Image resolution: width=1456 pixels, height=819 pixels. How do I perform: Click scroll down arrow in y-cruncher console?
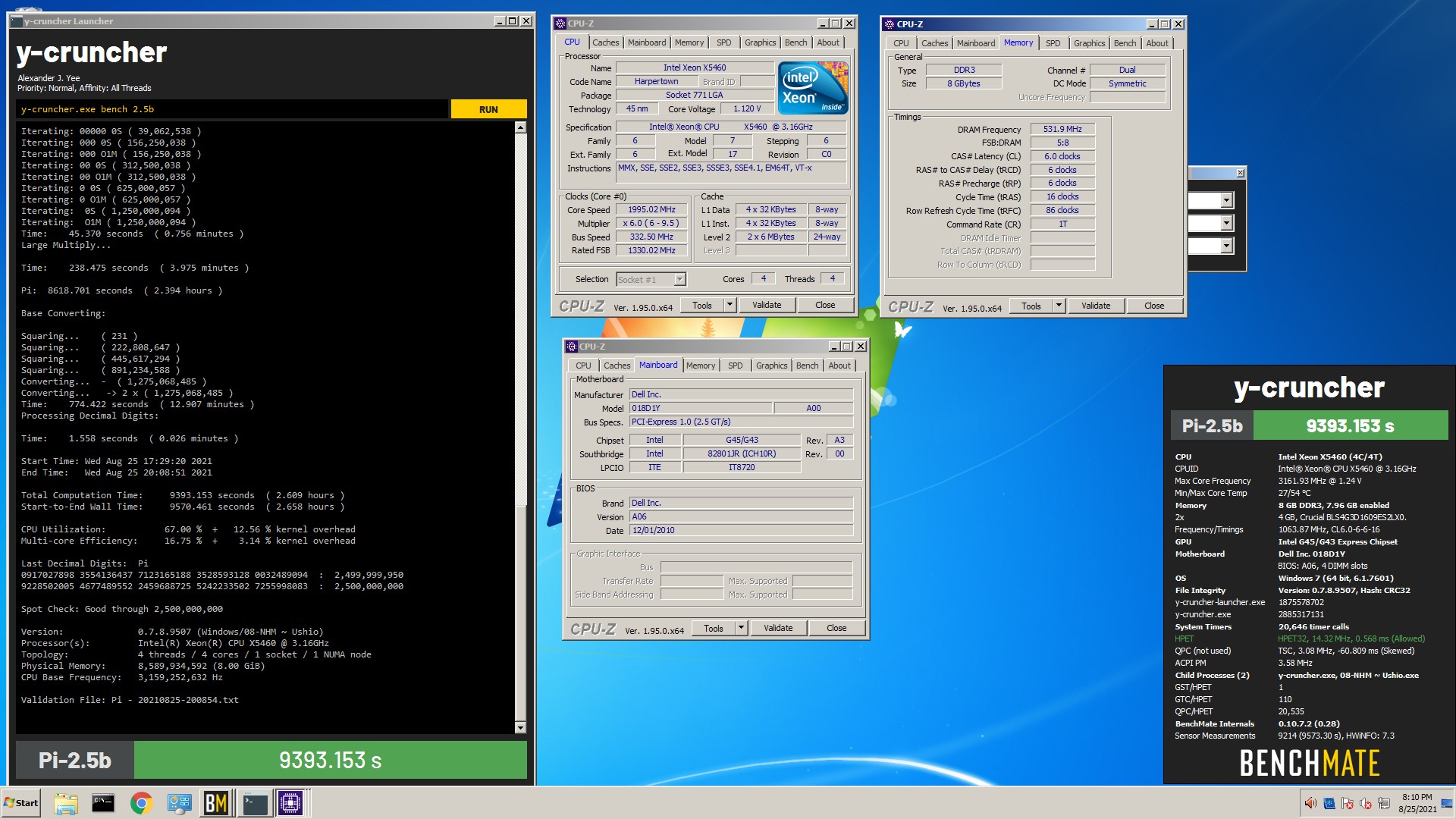pos(520,727)
